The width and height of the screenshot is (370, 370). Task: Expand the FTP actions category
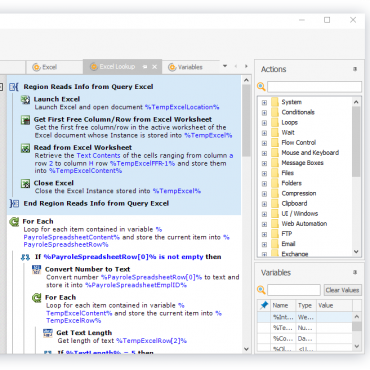tap(264, 234)
